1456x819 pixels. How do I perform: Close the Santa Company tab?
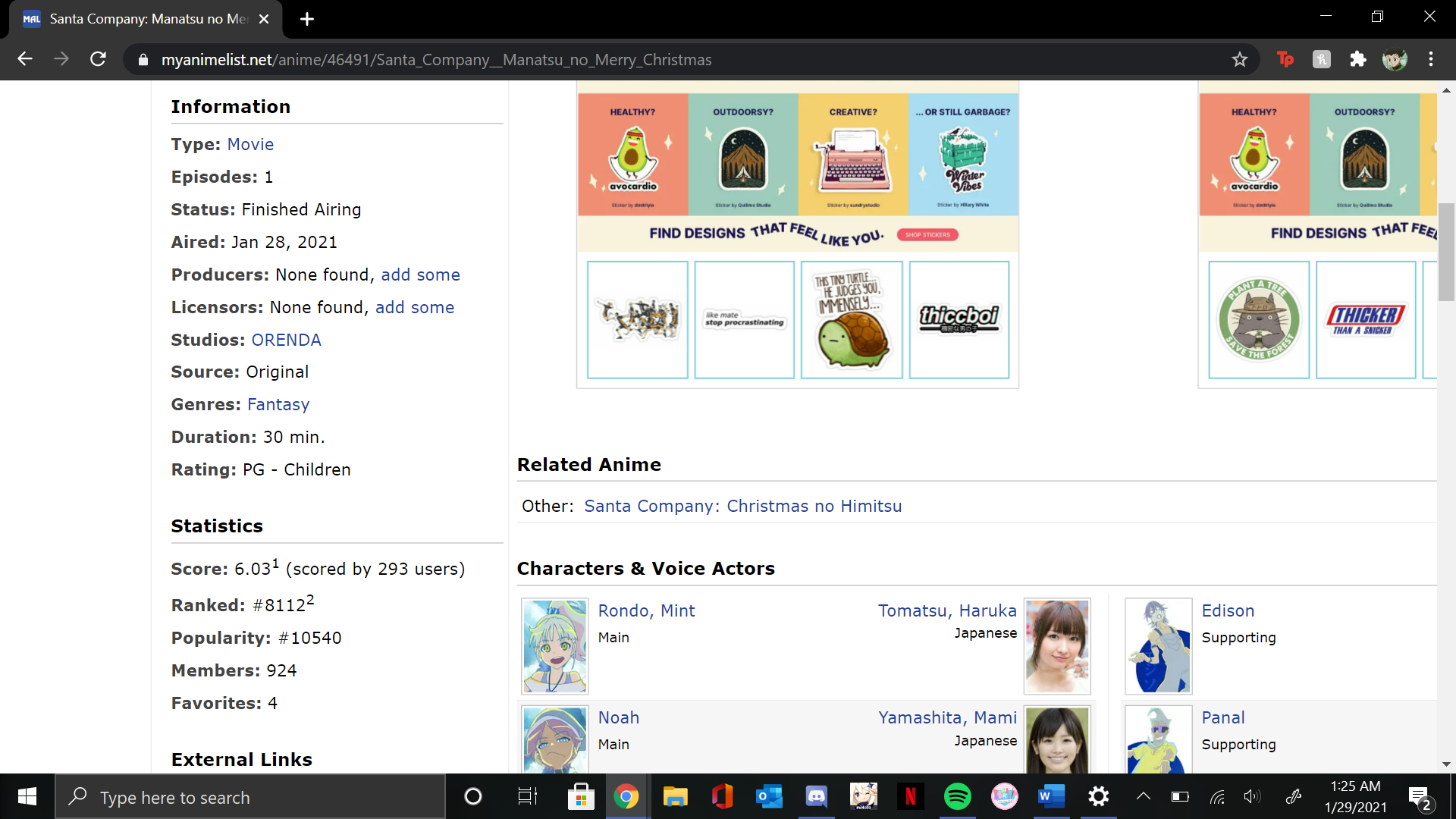264,19
